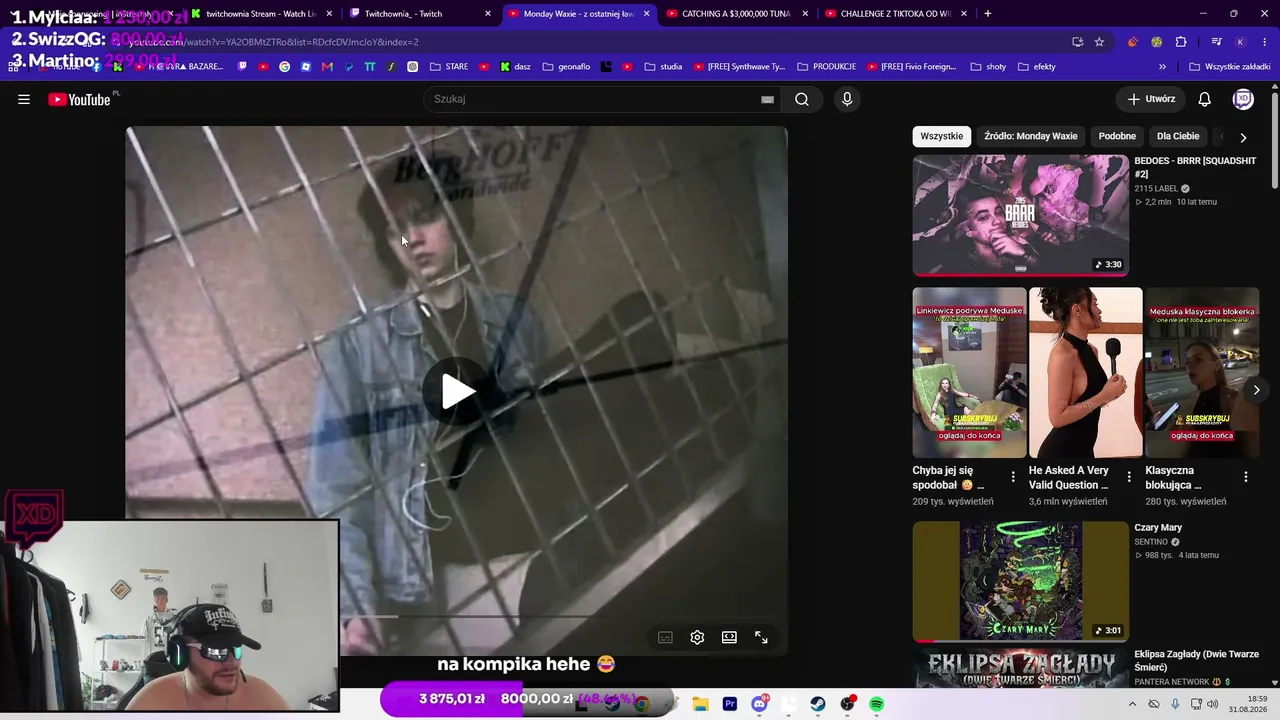Open the BEDOES - BRRR video thumbnail
This screenshot has height=720, width=1280.
1020,215
